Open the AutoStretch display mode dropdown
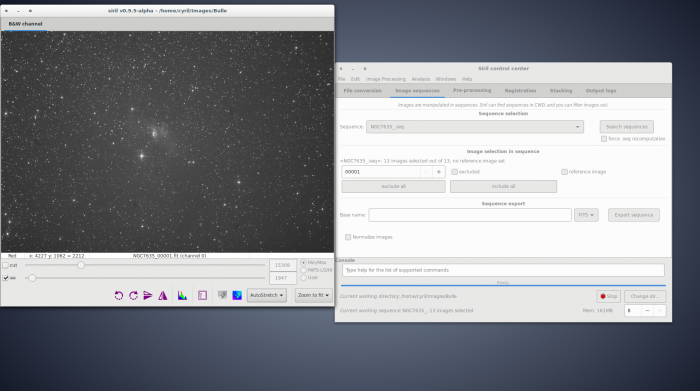Viewport: 700px width, 391px height. [267, 295]
